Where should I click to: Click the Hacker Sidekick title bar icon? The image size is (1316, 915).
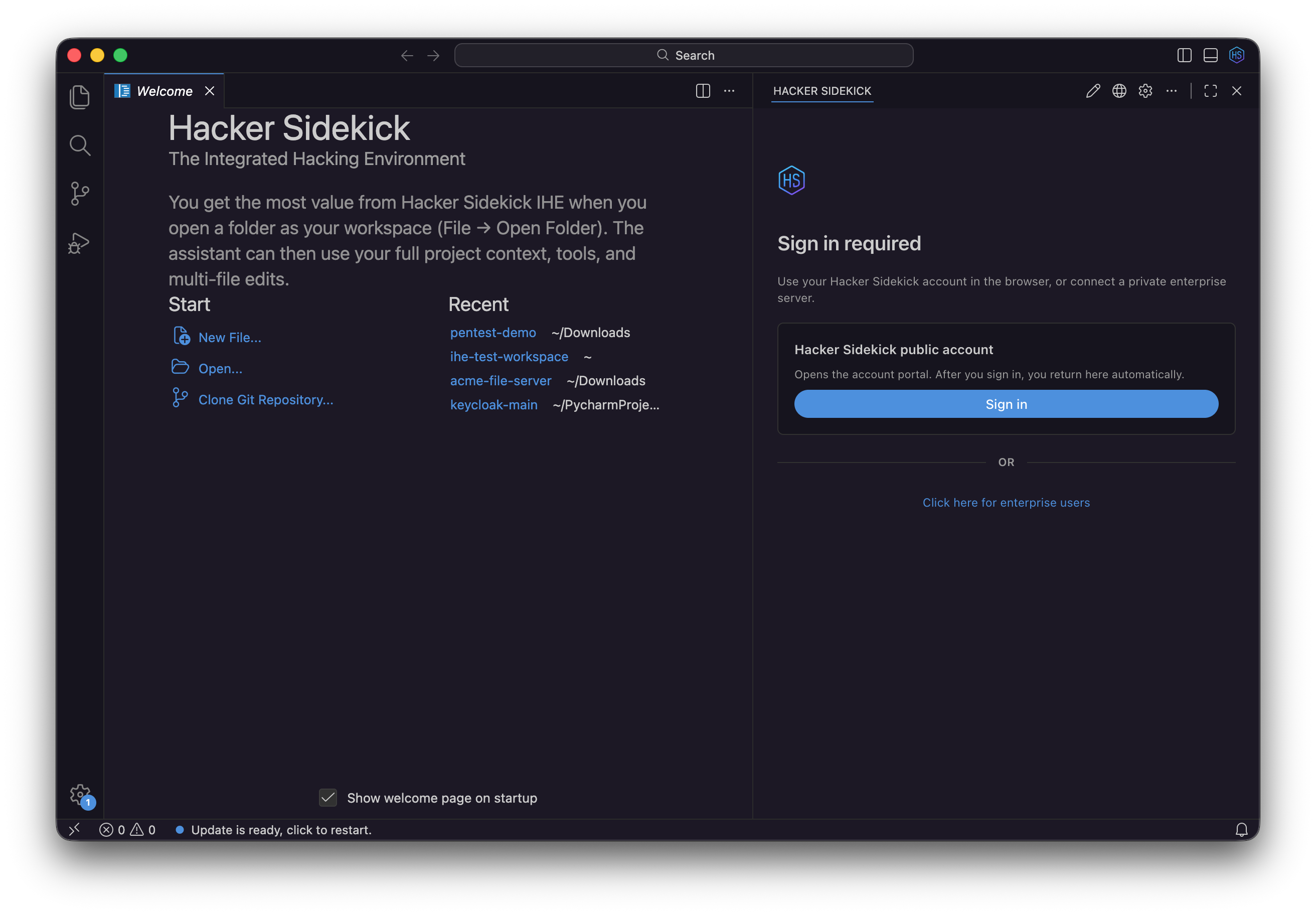tap(1236, 56)
